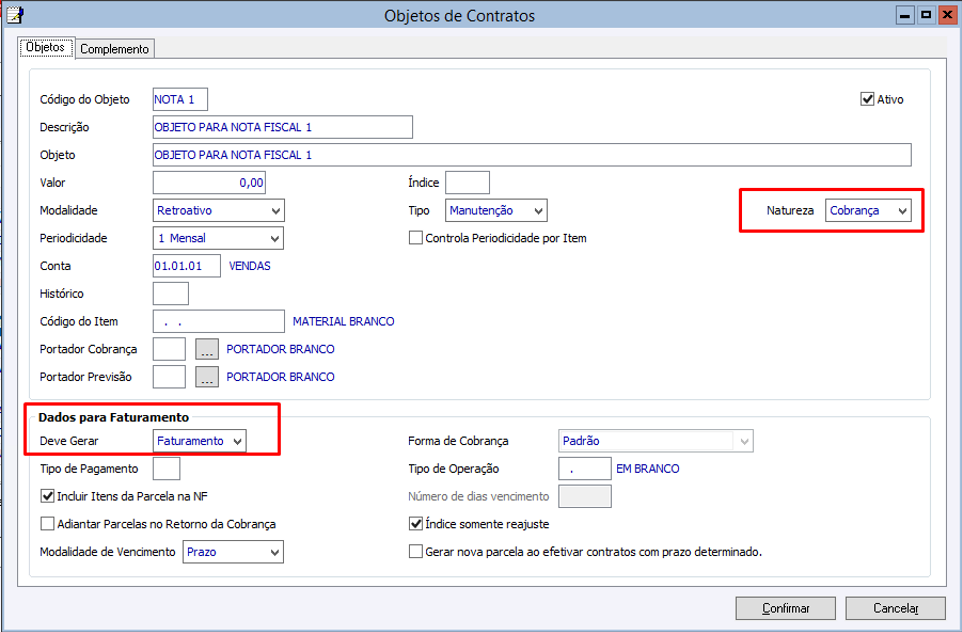Switch to the Complemento tab
962x632 pixels.
114,49
